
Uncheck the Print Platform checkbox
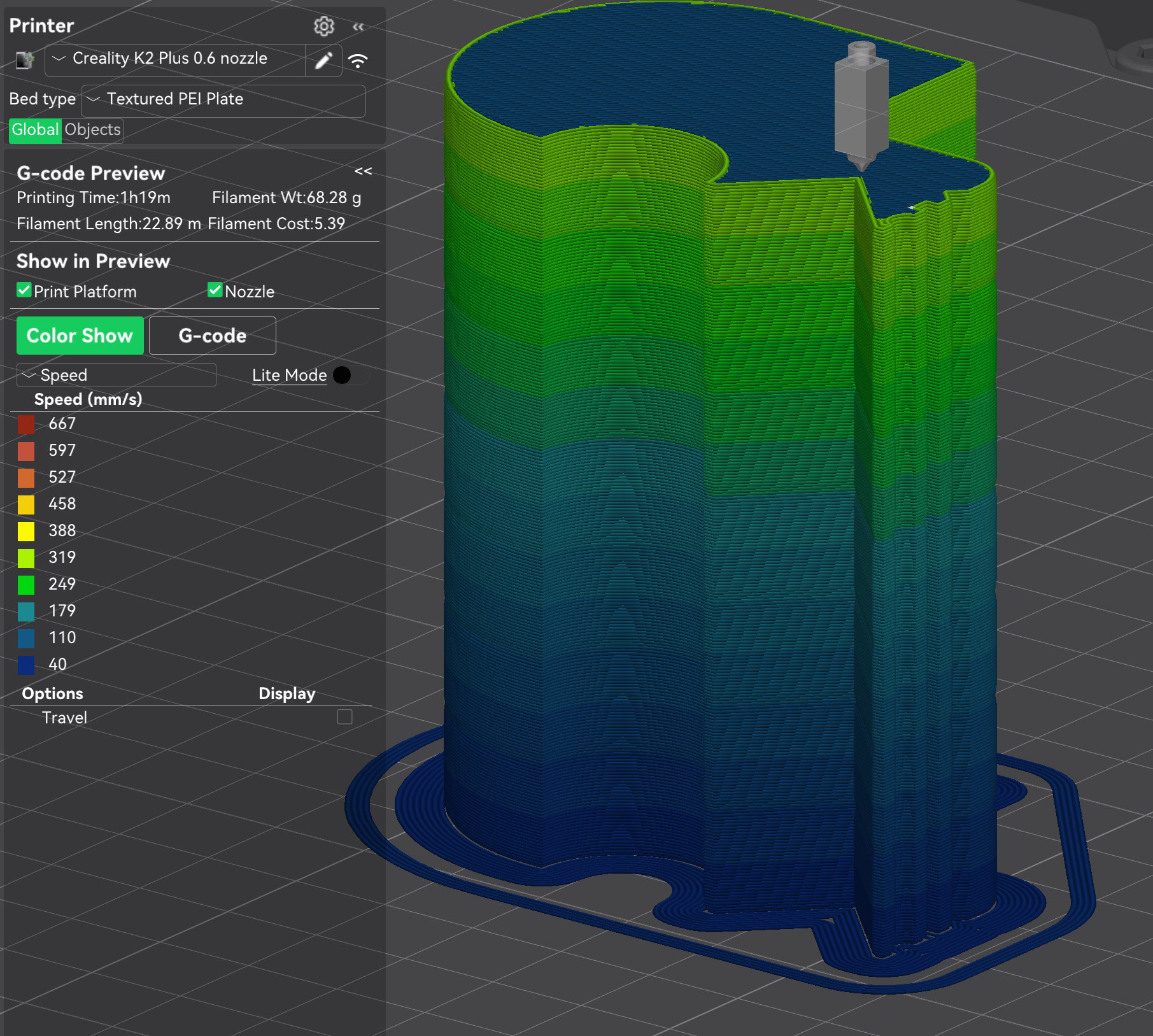[x=24, y=291]
